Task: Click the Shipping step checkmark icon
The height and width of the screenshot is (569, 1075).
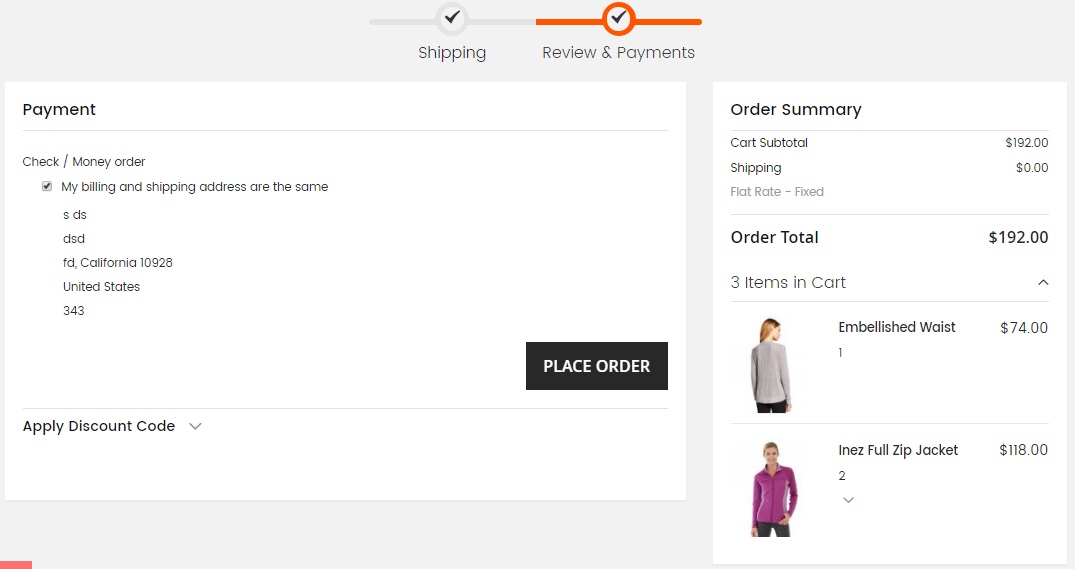Action: click(452, 18)
